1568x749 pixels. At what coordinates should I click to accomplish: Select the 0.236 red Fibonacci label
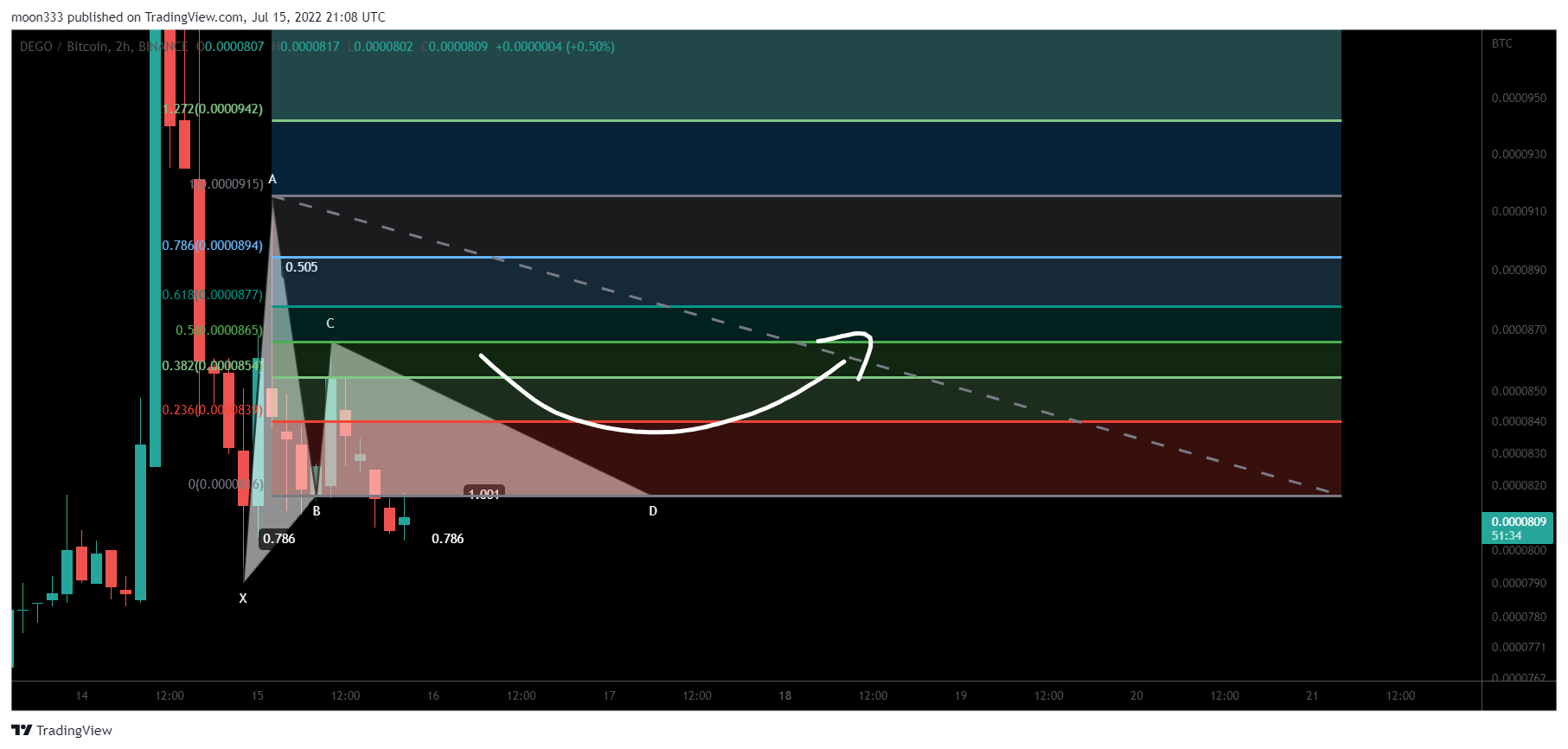click(213, 410)
